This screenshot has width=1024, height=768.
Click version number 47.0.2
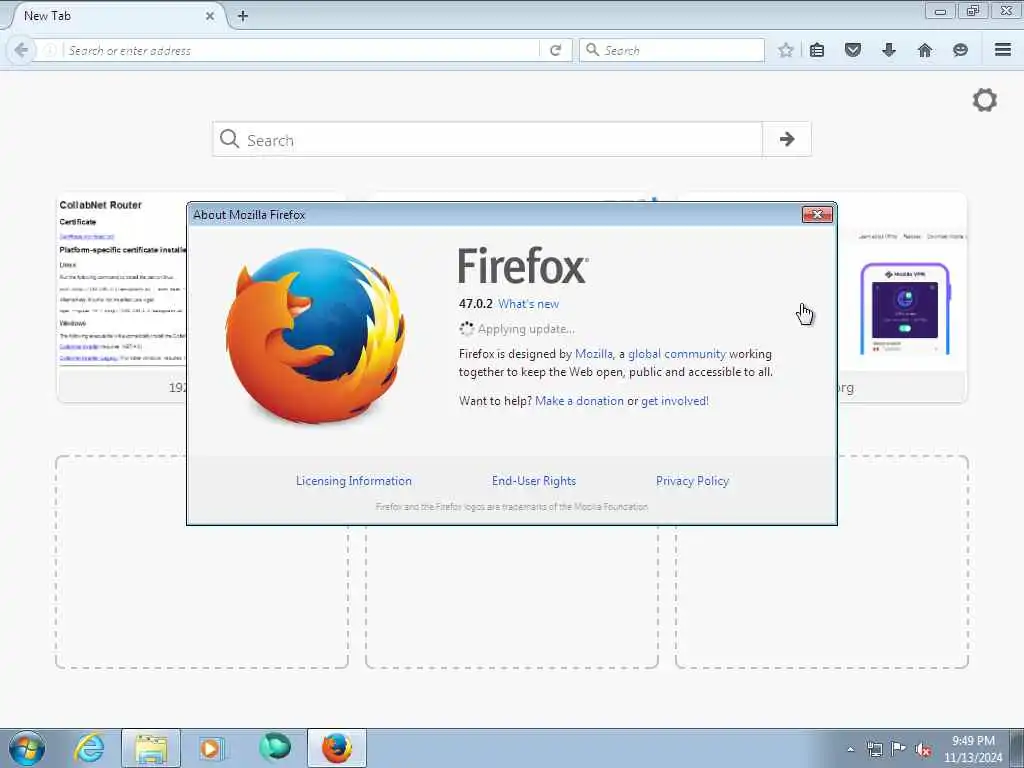coord(475,304)
